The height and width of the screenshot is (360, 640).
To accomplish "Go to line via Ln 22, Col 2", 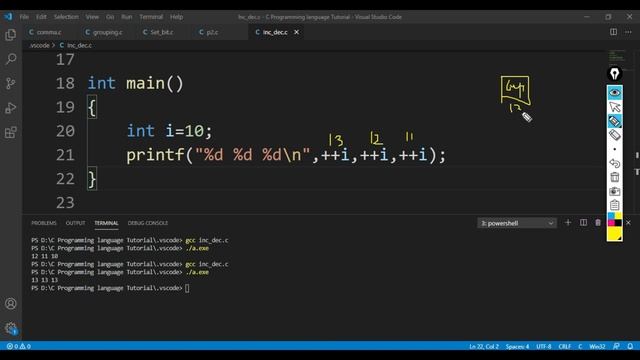I will click(484, 347).
